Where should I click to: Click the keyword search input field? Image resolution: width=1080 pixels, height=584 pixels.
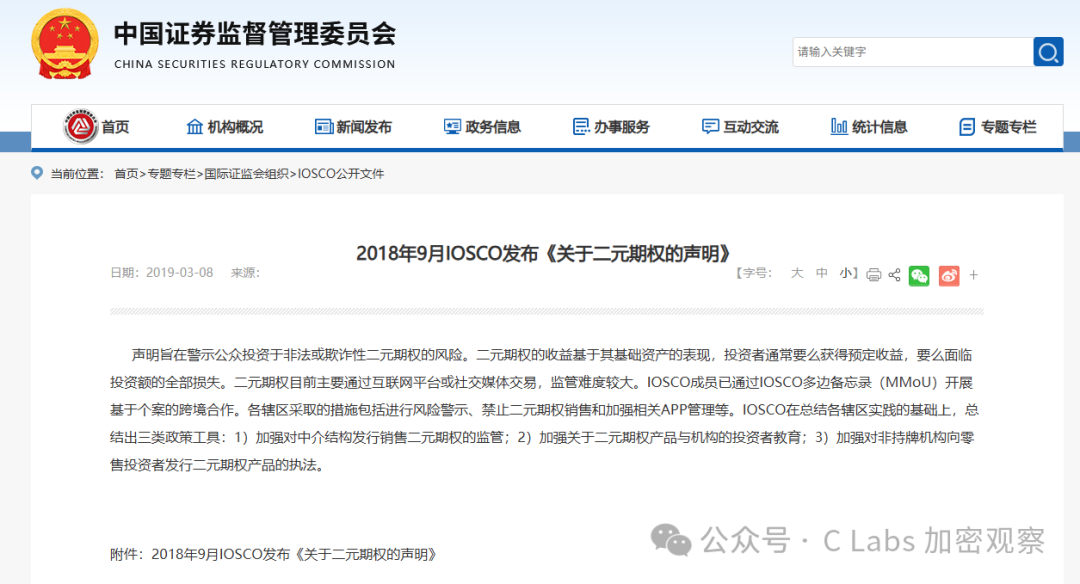(x=911, y=52)
